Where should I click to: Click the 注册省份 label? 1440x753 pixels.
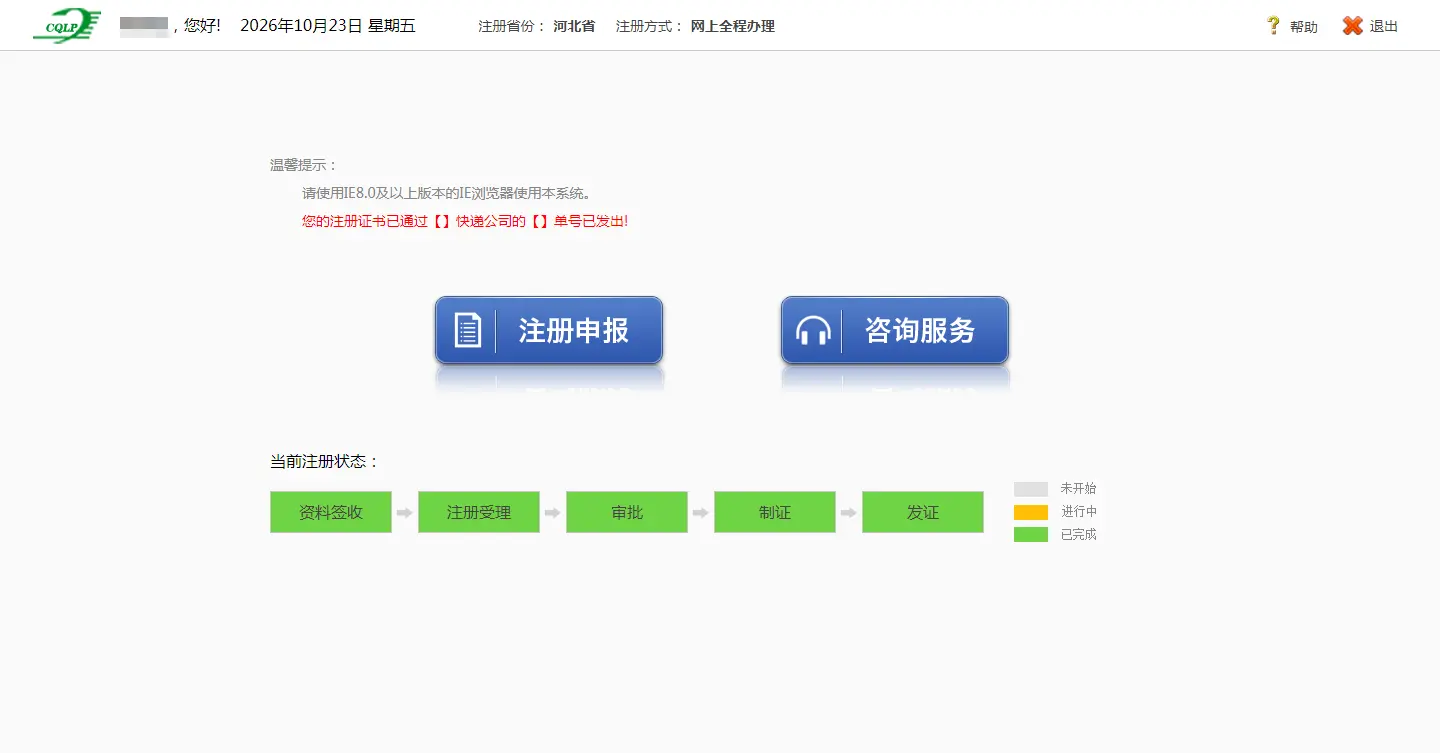click(513, 26)
